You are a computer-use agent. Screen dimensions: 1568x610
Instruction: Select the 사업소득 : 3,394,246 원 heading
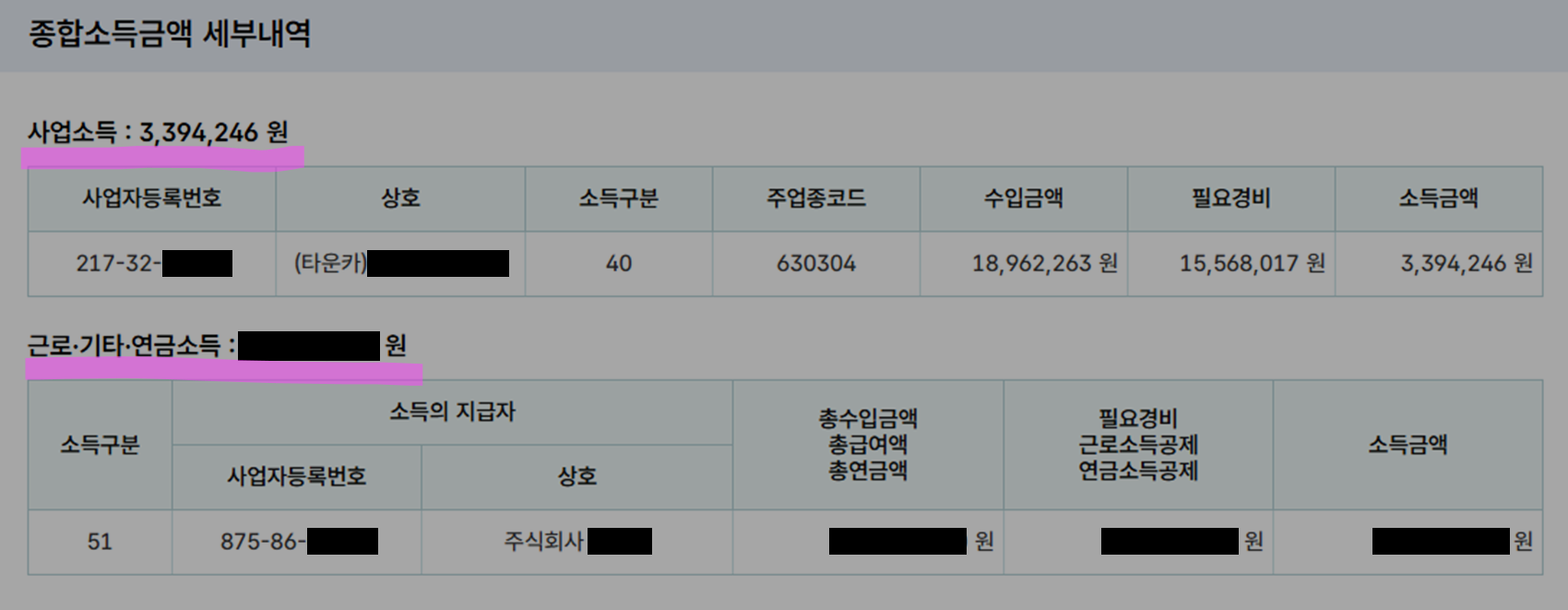point(158,133)
